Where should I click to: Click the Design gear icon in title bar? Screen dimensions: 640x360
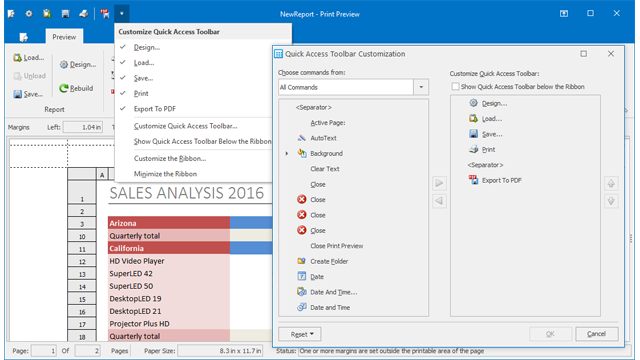(29, 13)
